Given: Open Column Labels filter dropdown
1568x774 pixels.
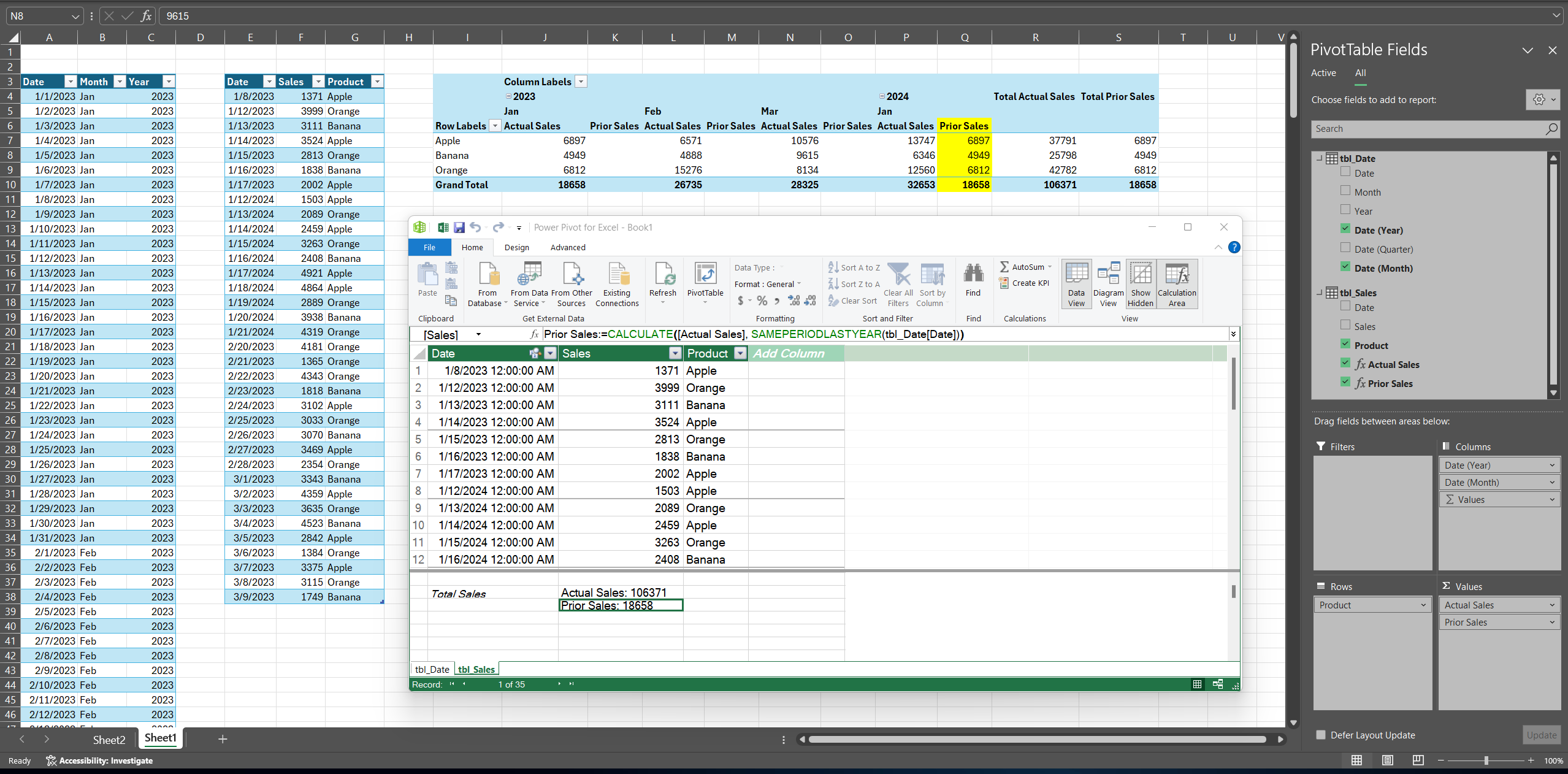Looking at the screenshot, I should click(581, 82).
